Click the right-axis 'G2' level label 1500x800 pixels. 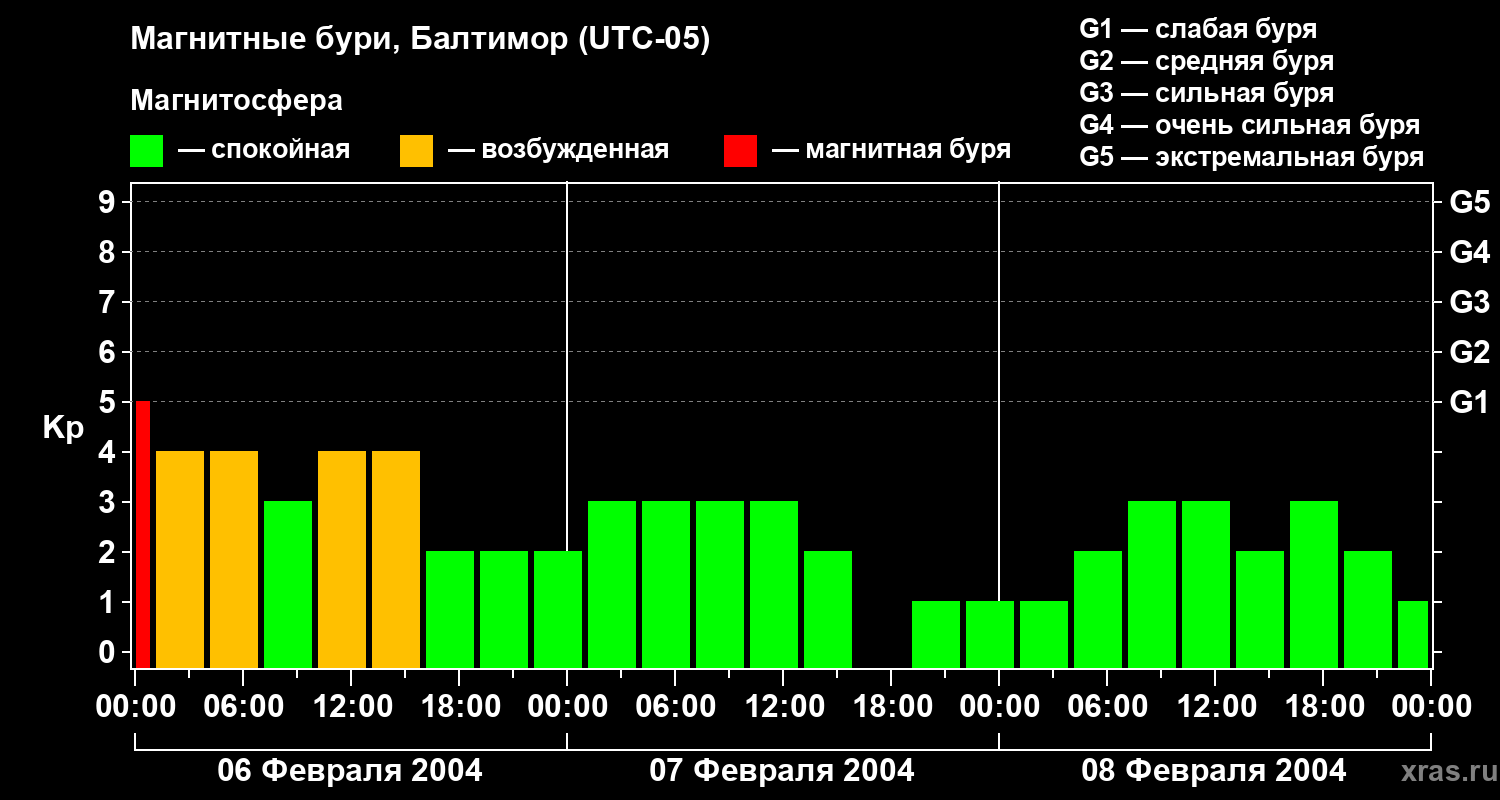pyautogui.click(x=1470, y=352)
